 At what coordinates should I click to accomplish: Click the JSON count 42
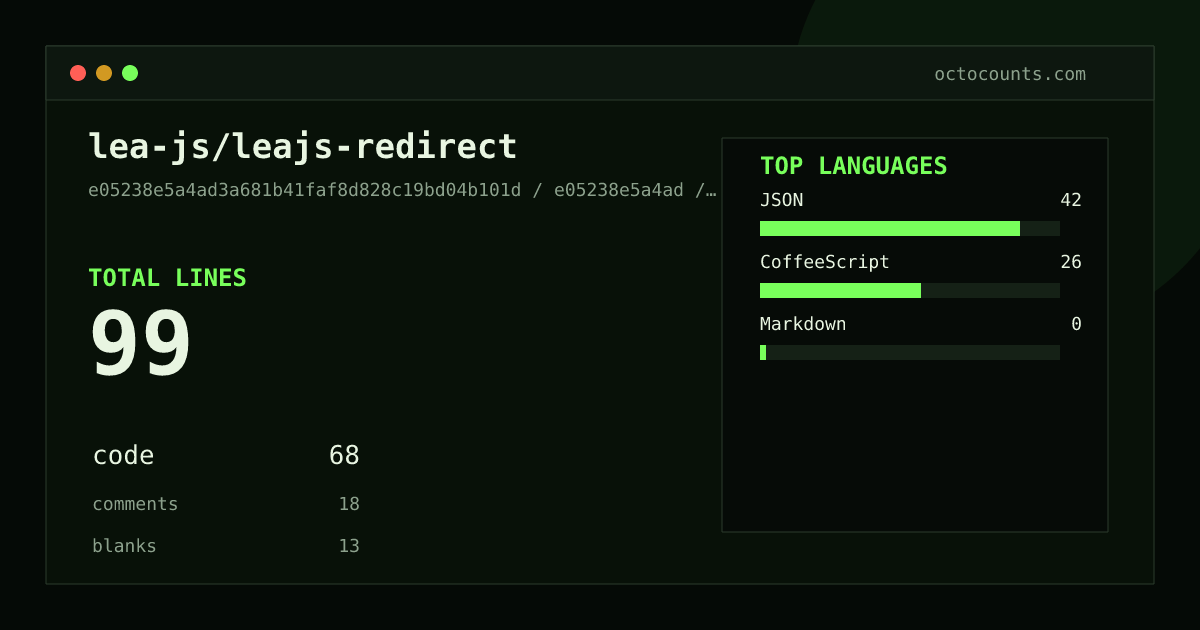click(x=1071, y=200)
